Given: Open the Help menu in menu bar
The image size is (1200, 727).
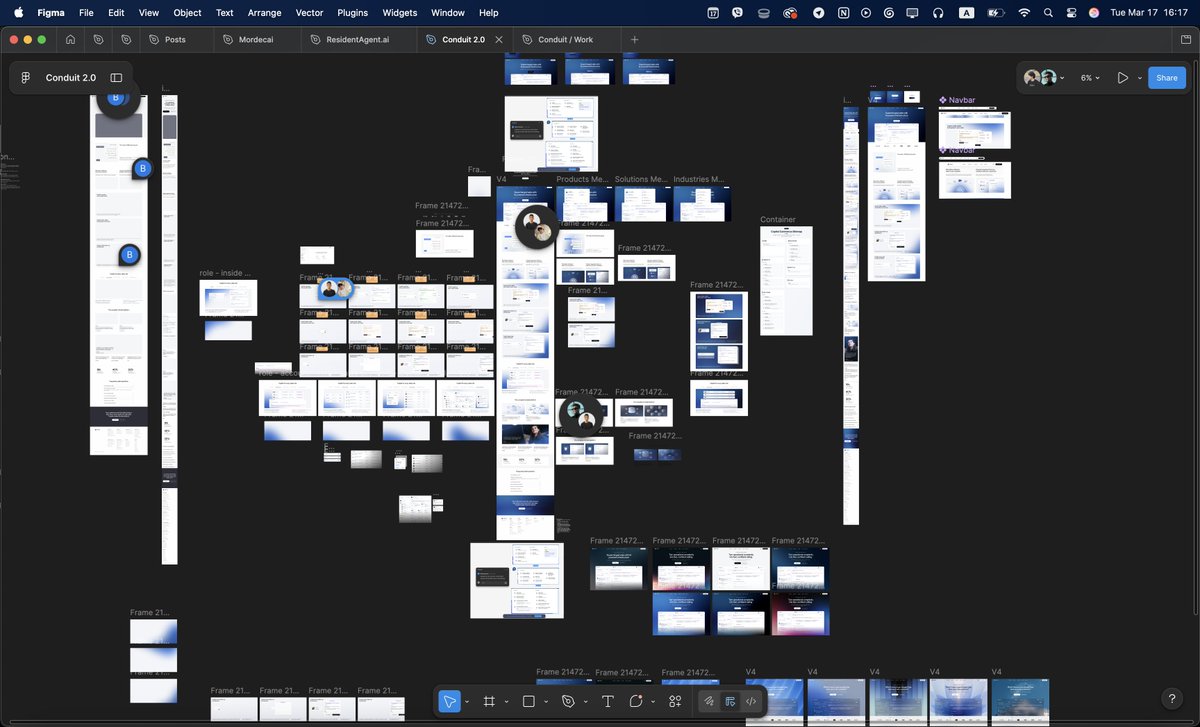Looking at the screenshot, I should pos(489,13).
